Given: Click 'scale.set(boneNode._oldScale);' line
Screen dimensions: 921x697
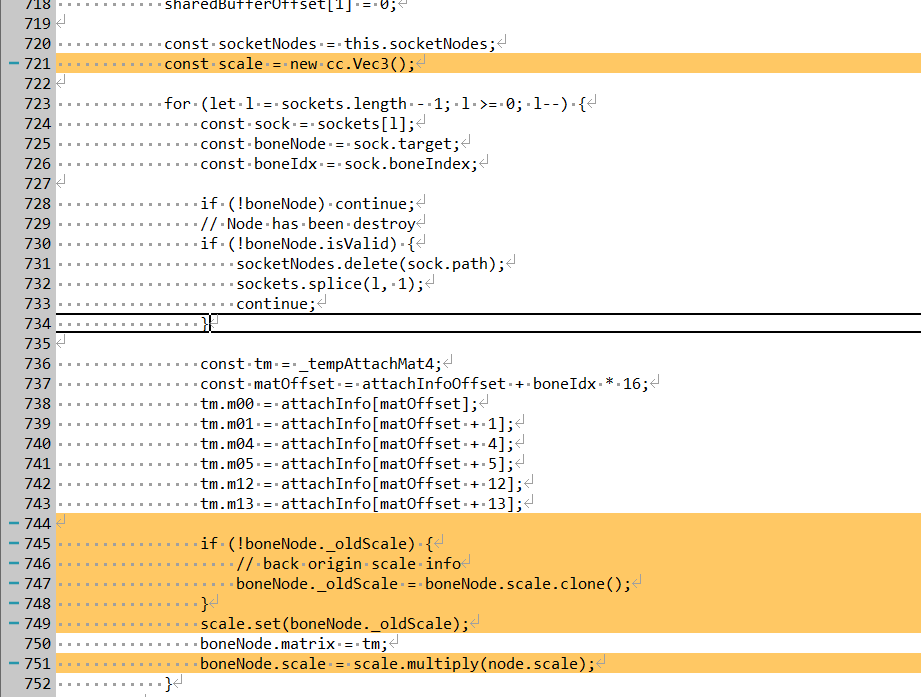Looking at the screenshot, I should pos(334,624).
